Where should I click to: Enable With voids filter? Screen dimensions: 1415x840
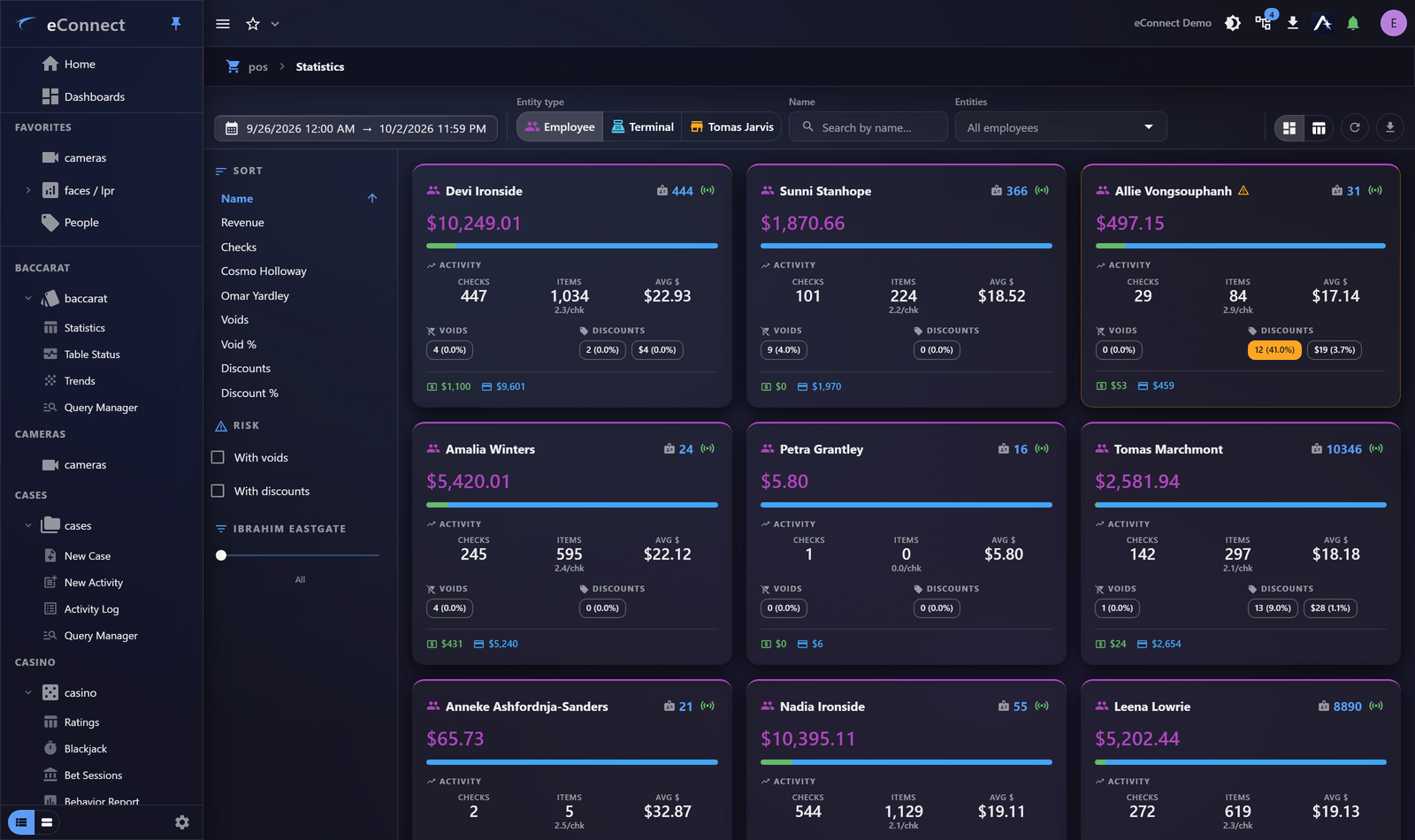[x=218, y=457]
